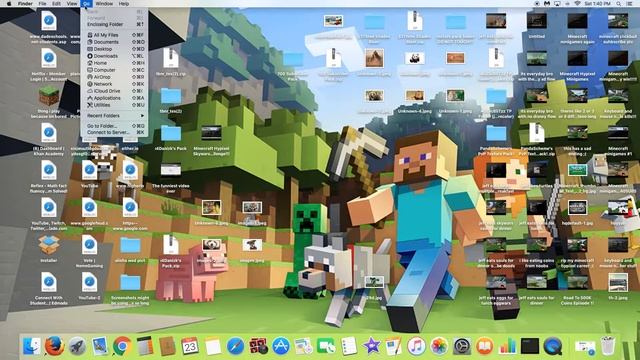Launch Firefox from the dock

[54, 346]
